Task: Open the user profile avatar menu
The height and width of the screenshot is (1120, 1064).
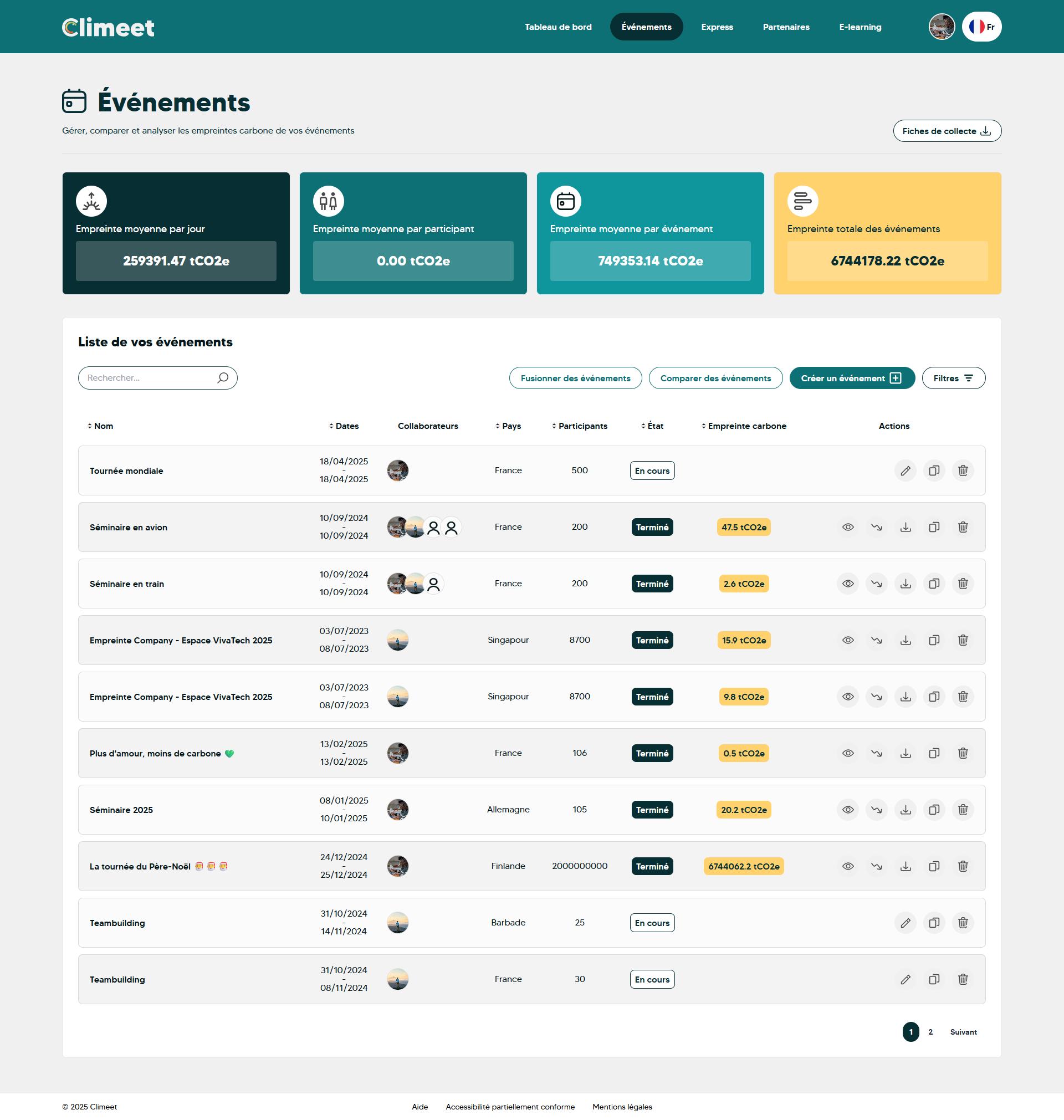Action: pos(941,27)
